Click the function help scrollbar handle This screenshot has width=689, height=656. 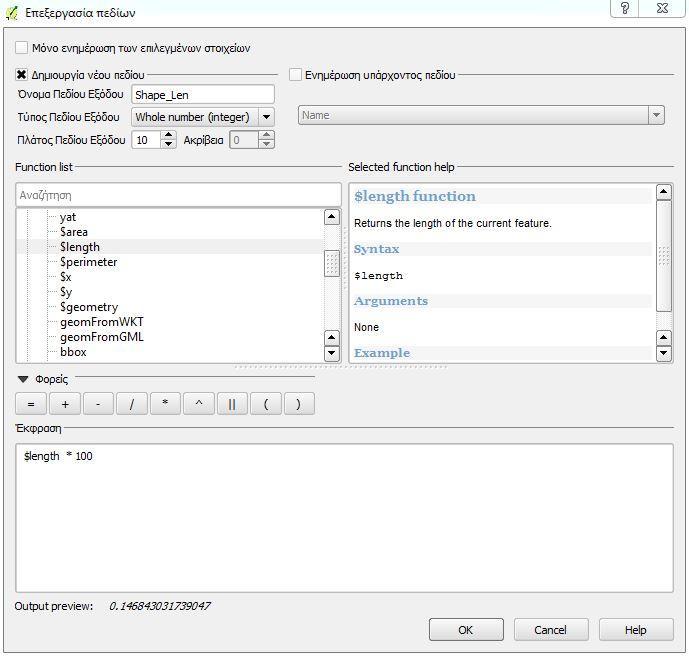(x=663, y=256)
